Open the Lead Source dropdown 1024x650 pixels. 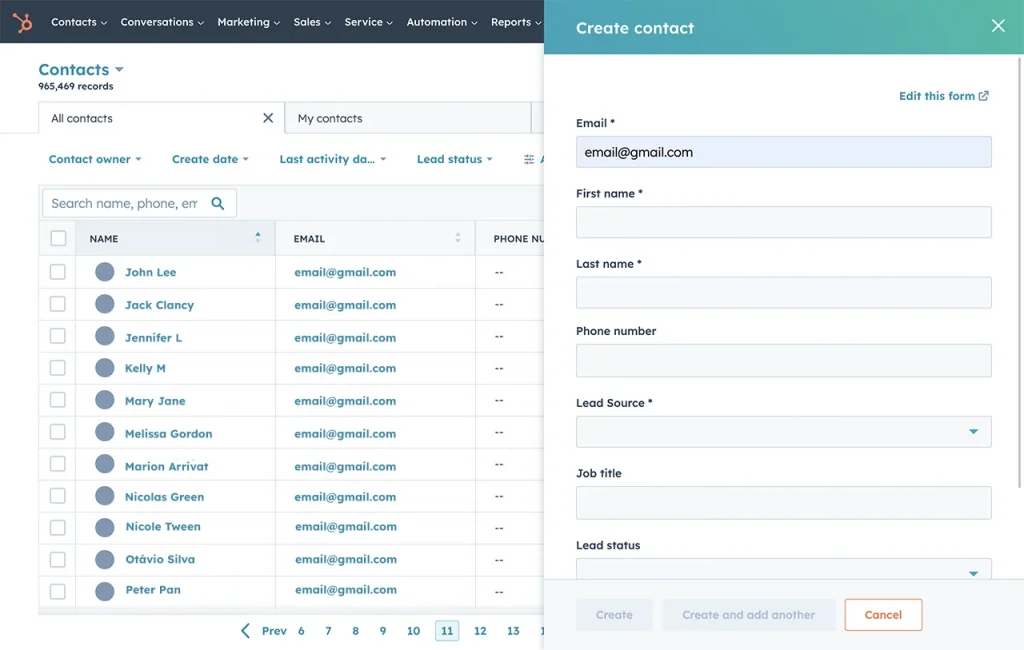coord(783,432)
